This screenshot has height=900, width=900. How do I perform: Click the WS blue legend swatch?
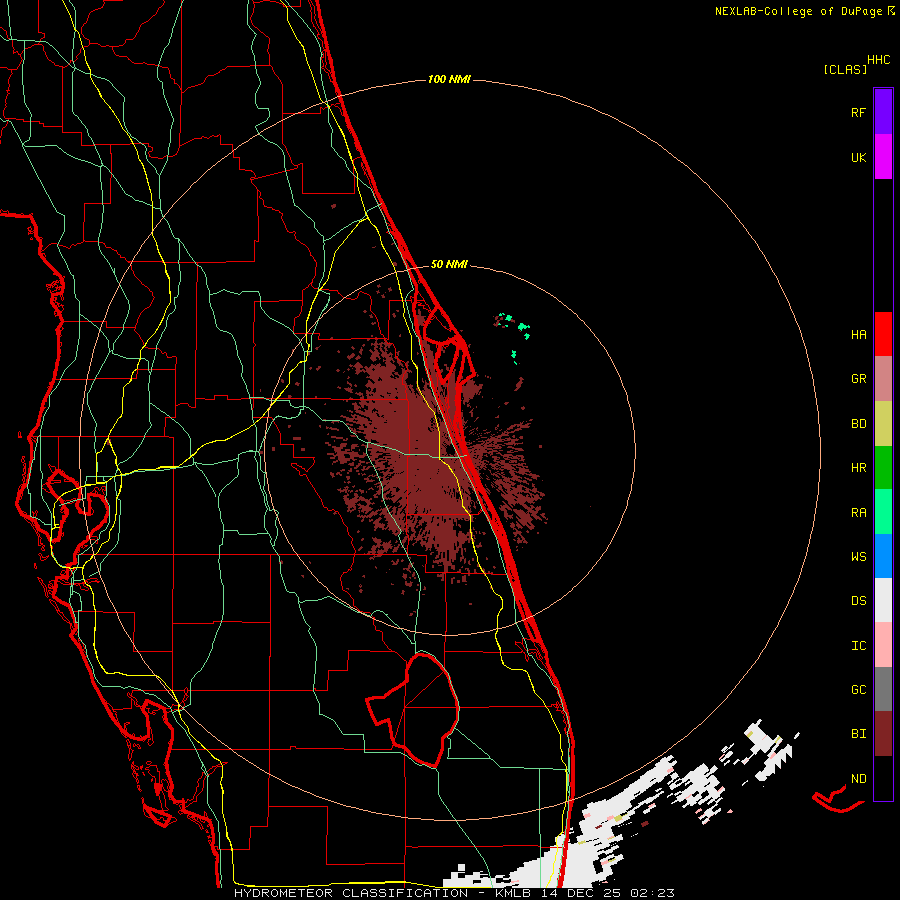point(883,556)
